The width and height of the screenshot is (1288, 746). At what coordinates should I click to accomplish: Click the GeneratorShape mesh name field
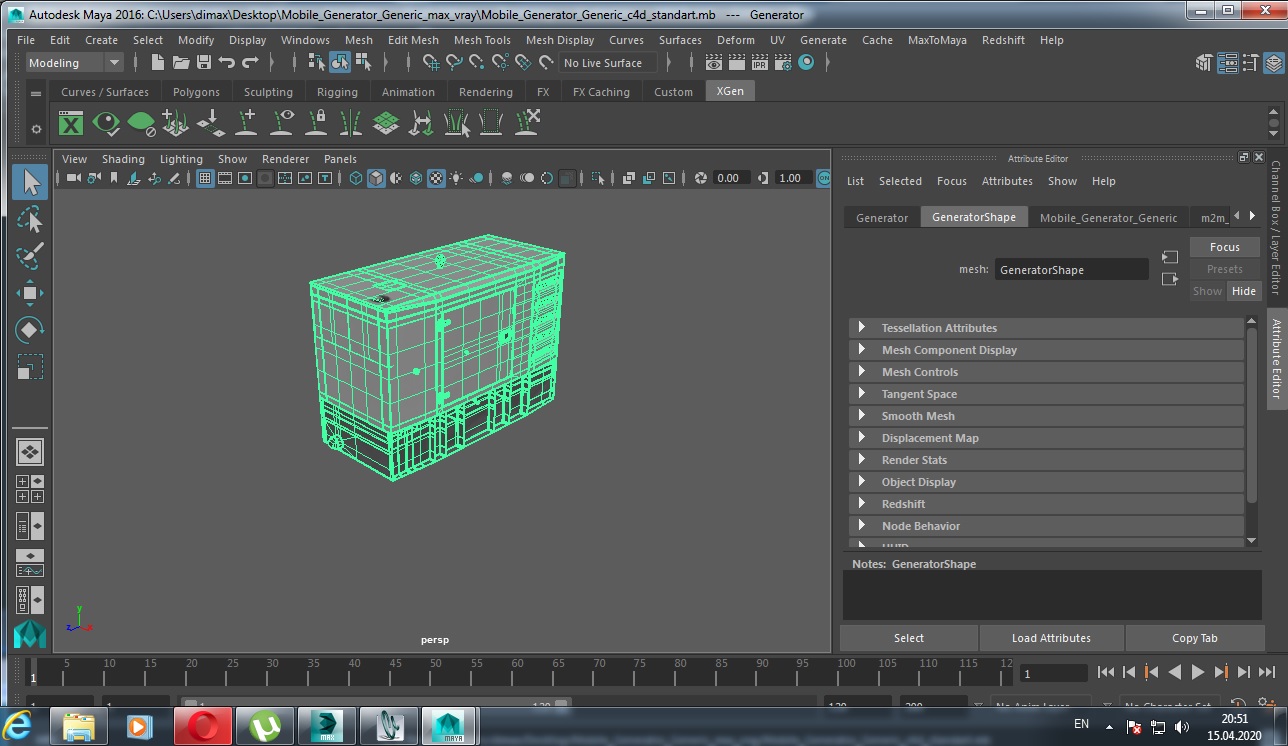coord(1071,270)
